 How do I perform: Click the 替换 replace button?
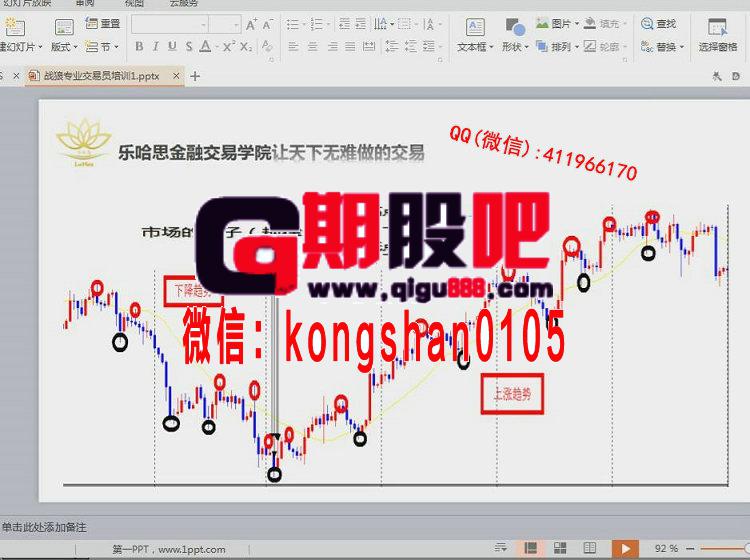[662, 46]
